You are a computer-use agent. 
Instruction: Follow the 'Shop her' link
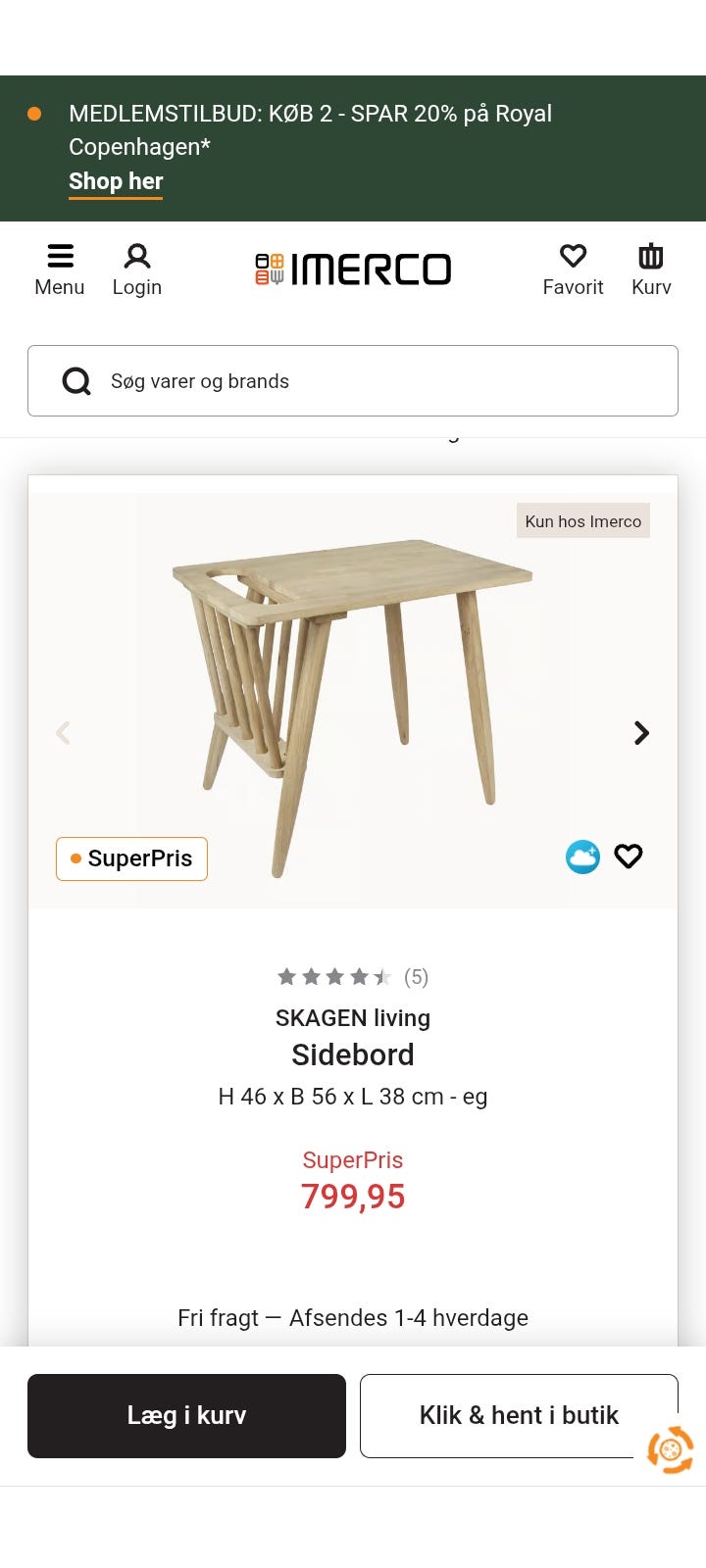click(x=116, y=182)
